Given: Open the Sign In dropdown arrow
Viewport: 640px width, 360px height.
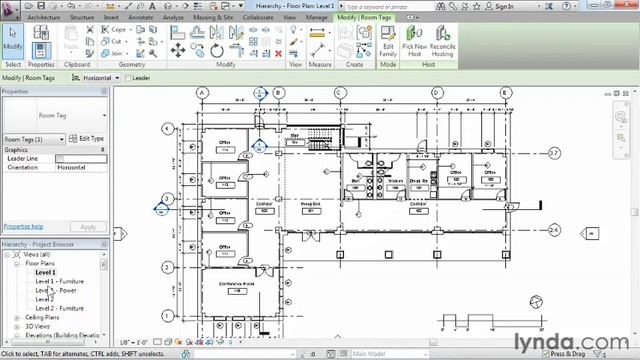Looking at the screenshot, I should 539,7.
